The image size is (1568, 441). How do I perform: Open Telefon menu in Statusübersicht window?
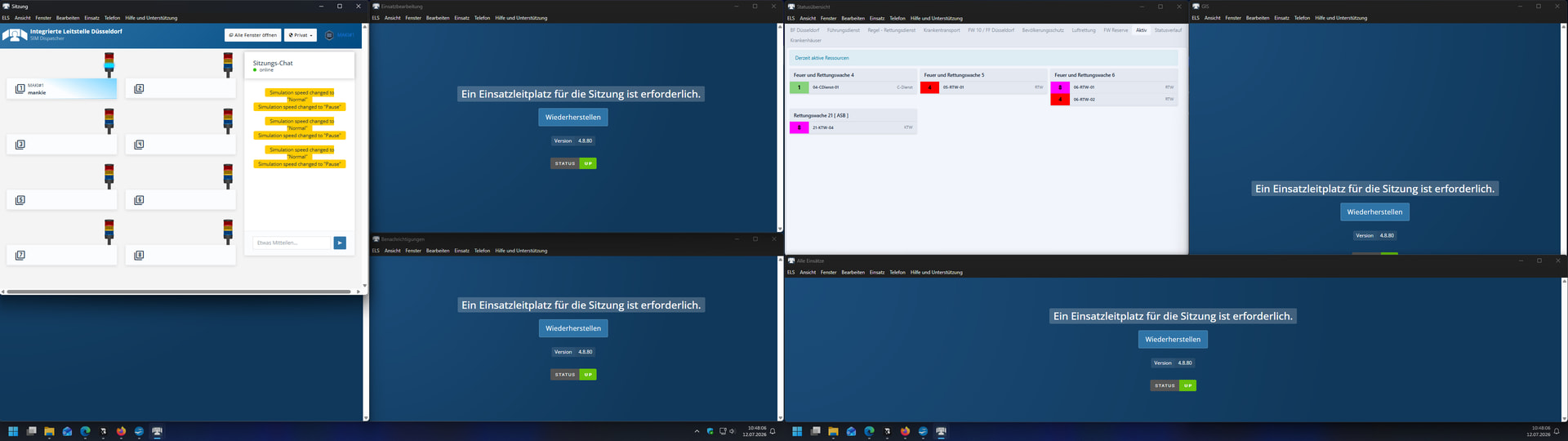click(898, 18)
